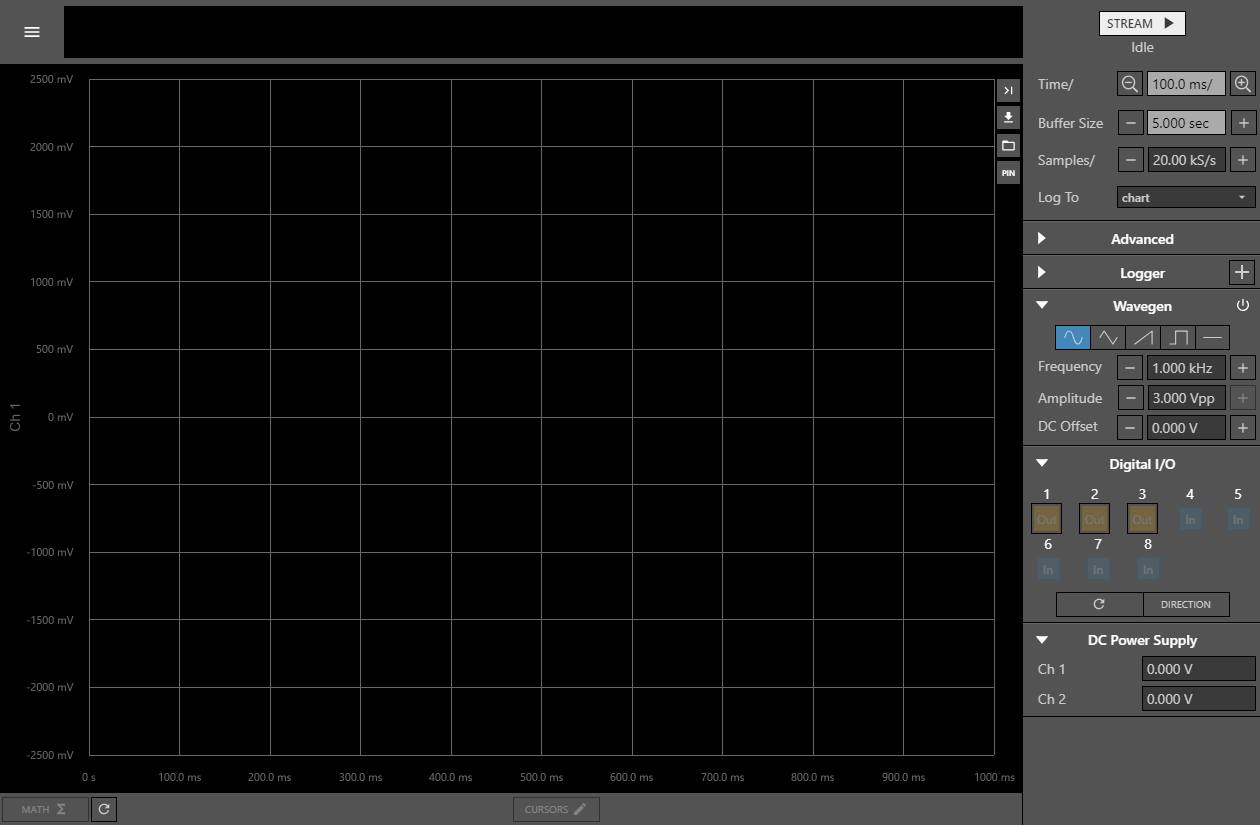Decrease the Buffer Size
The image size is (1260, 825).
coord(1130,123)
